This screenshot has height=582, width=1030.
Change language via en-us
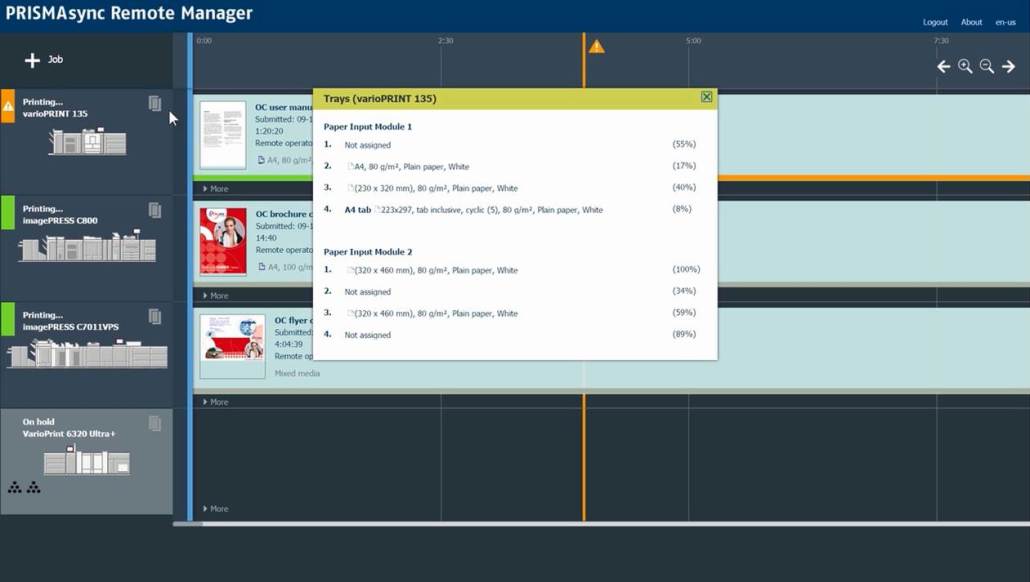click(x=1005, y=22)
